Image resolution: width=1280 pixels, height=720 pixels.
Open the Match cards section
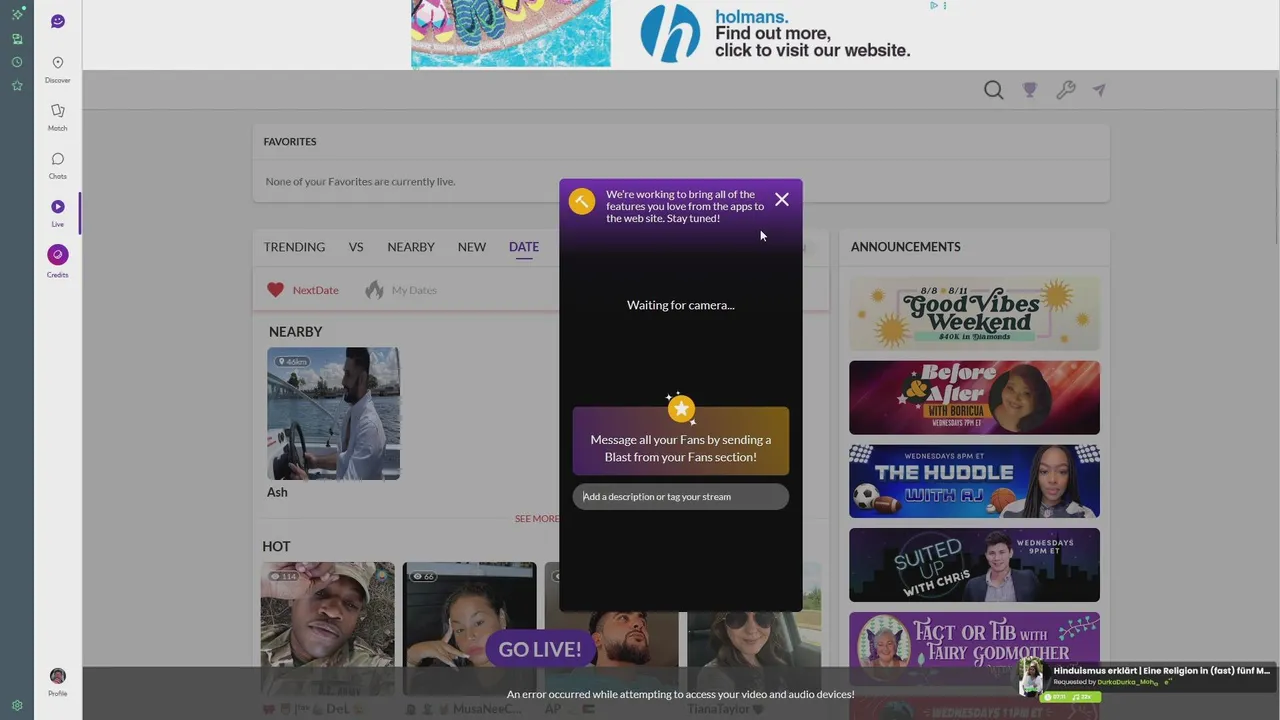(x=58, y=117)
